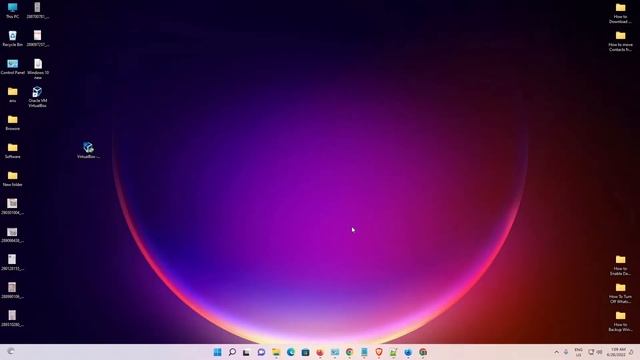The image size is (640, 360).
Task: Select the How to Enable folder
Action: point(620,265)
